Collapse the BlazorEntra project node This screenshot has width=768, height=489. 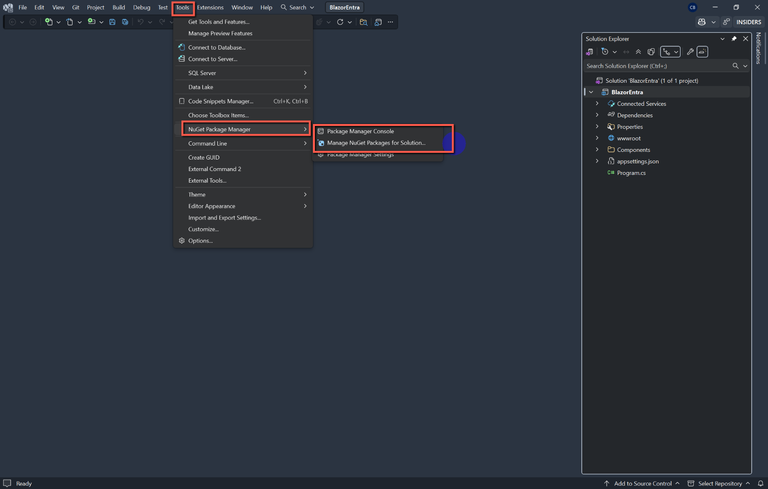coord(591,92)
